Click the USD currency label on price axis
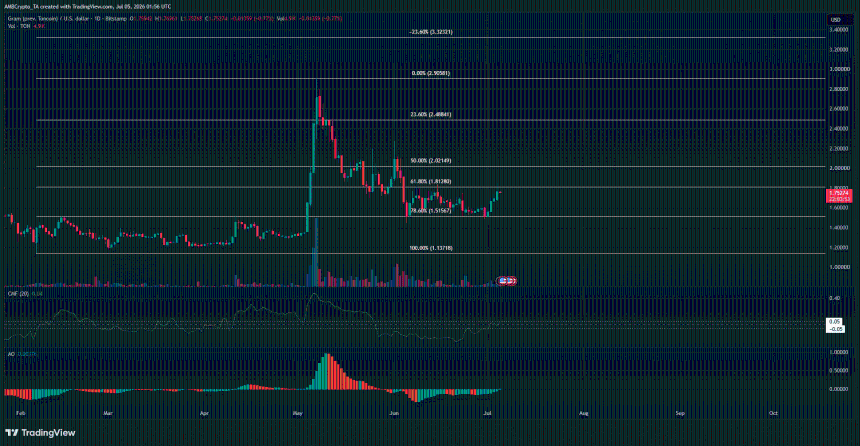 coord(835,20)
